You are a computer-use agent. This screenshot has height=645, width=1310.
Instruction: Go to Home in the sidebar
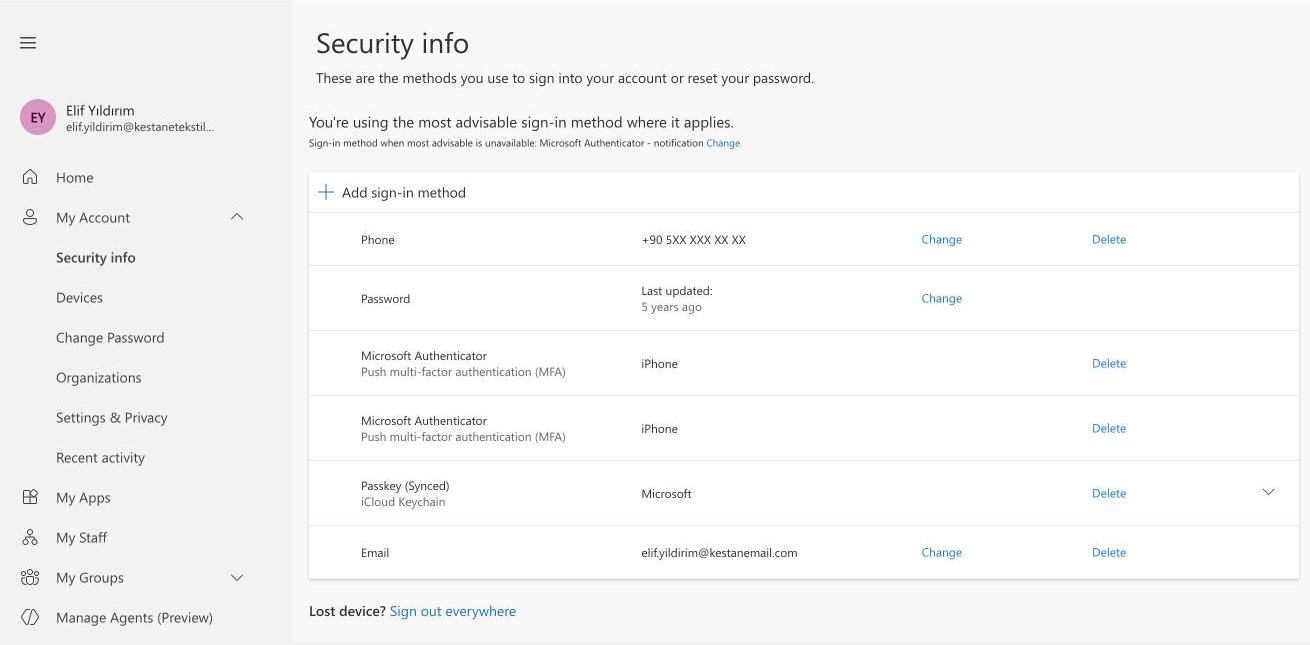pos(75,178)
